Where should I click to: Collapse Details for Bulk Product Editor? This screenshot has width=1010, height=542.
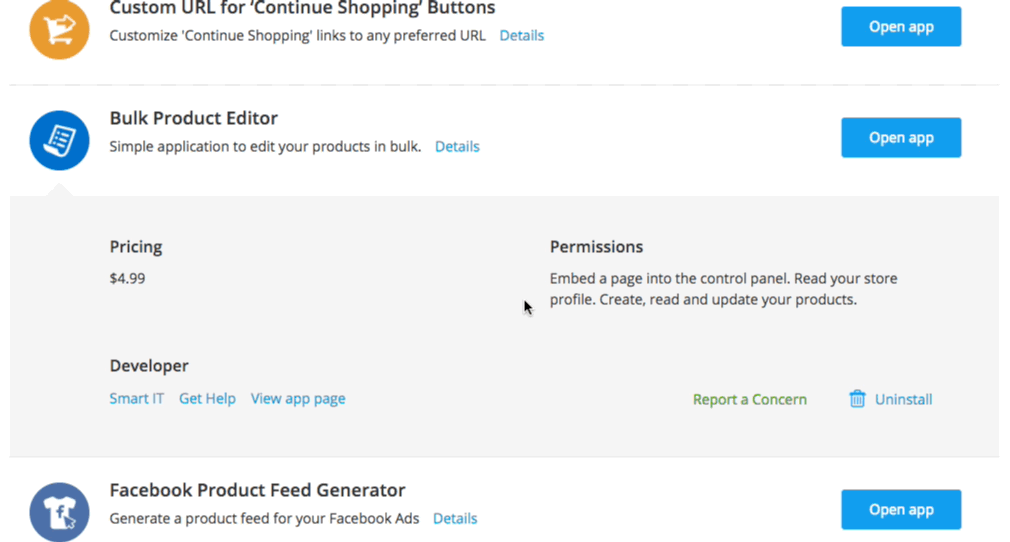tap(457, 146)
